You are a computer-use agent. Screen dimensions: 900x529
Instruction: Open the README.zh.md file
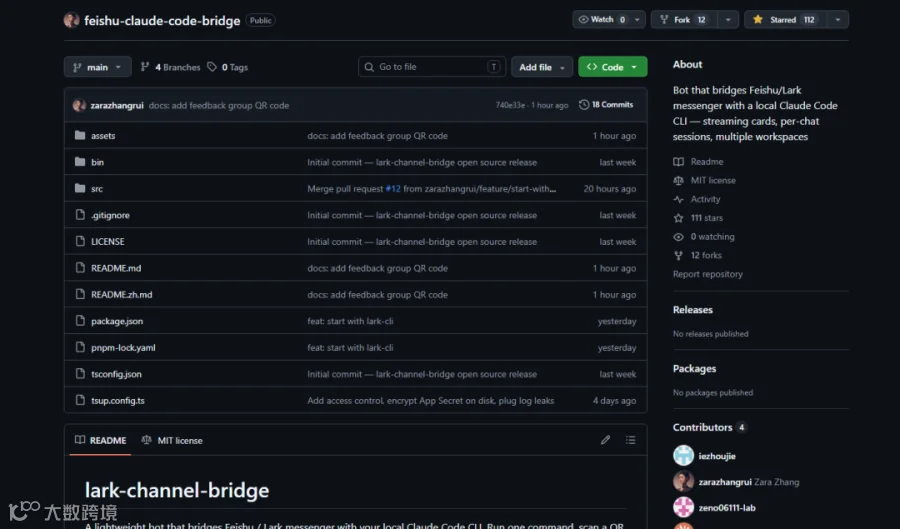tap(122, 294)
